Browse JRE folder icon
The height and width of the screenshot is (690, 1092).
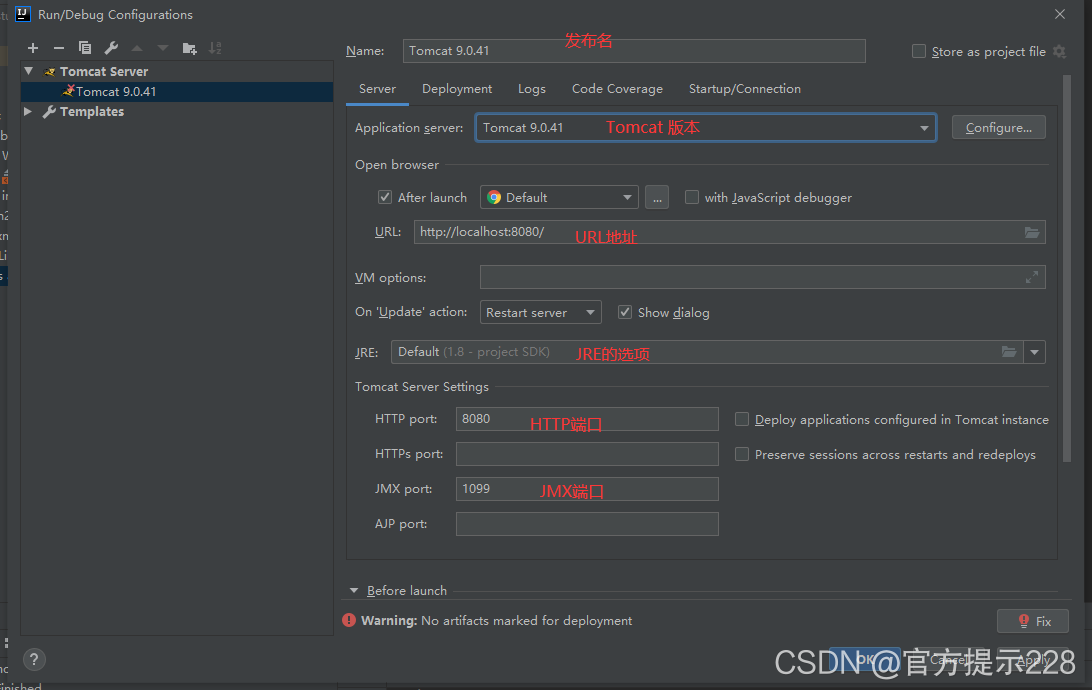[x=1009, y=352]
